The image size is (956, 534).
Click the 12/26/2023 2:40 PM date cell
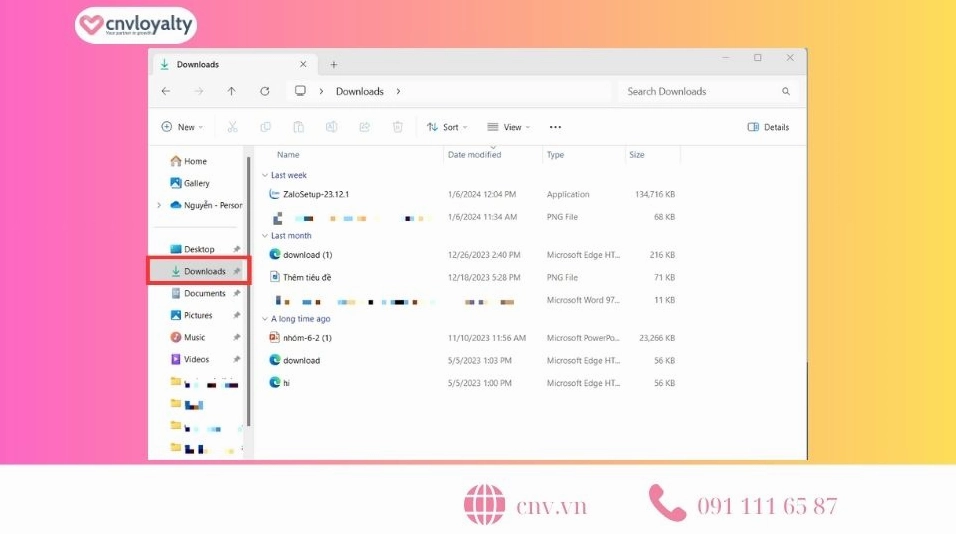click(x=484, y=255)
